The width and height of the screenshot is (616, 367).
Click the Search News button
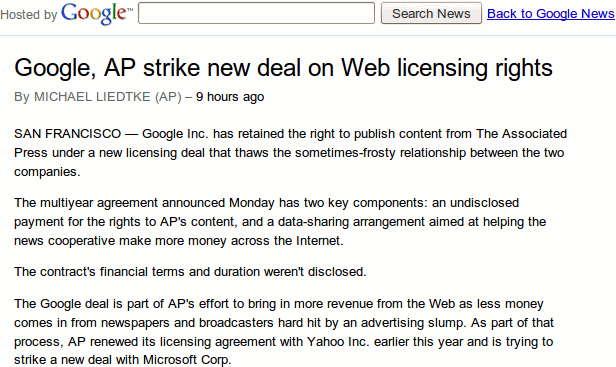click(x=431, y=13)
